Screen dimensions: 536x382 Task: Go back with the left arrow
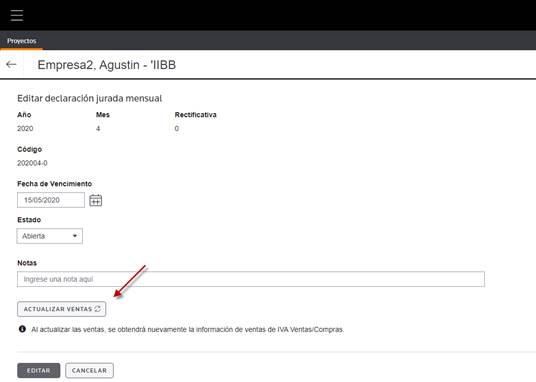[11, 64]
